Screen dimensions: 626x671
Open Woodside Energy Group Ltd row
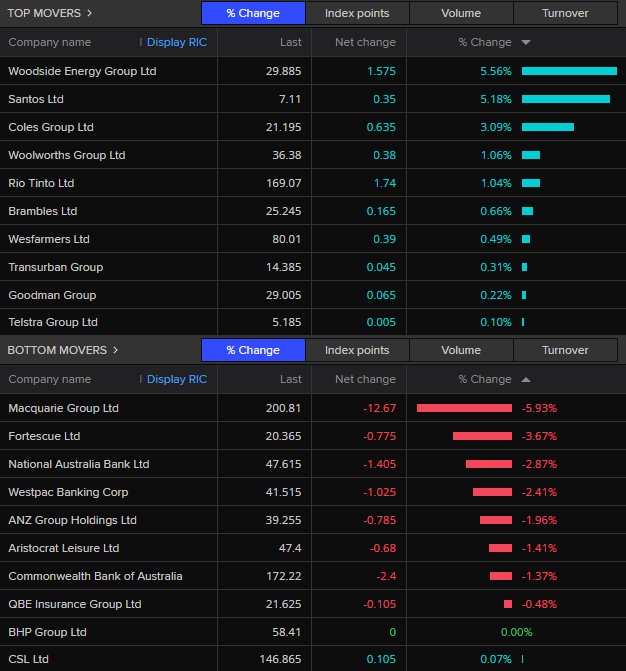pos(82,71)
